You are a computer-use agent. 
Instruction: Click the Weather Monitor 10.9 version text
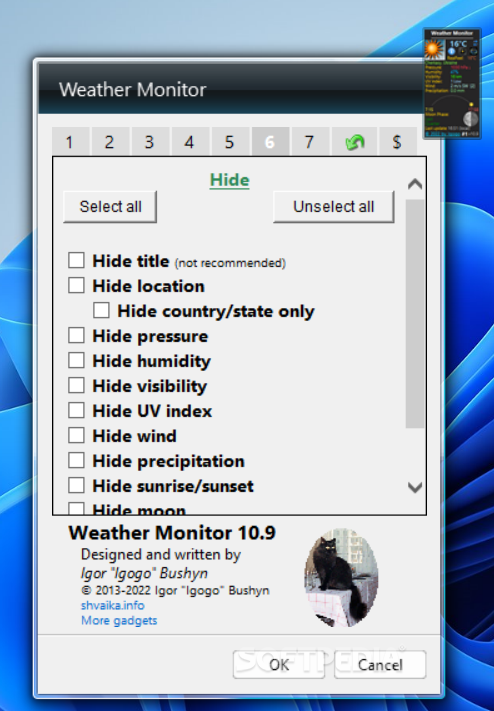click(x=172, y=533)
